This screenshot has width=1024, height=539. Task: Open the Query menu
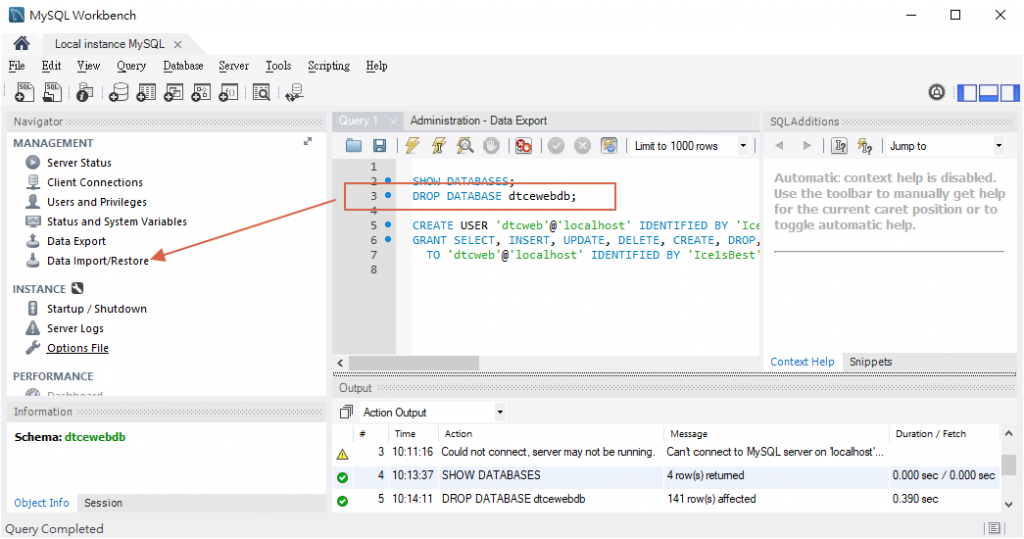tap(131, 66)
